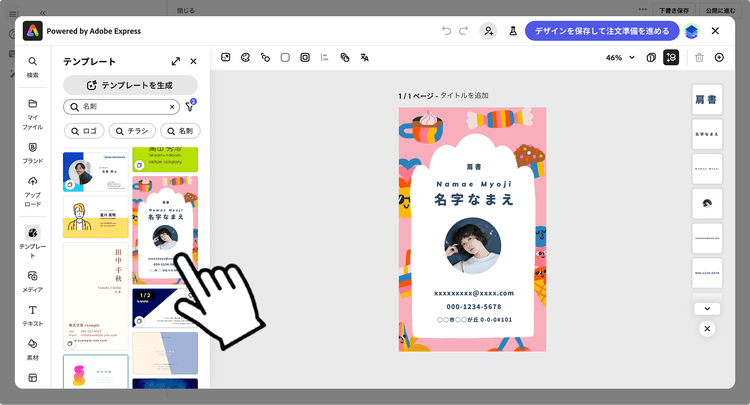The image size is (750, 405).
Task: Open the beta flask icon
Action: (x=513, y=31)
